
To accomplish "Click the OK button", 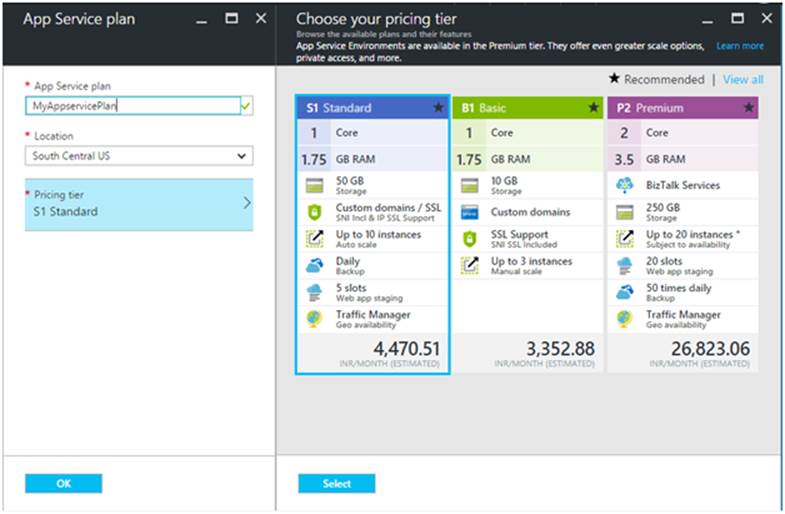I will click(64, 483).
